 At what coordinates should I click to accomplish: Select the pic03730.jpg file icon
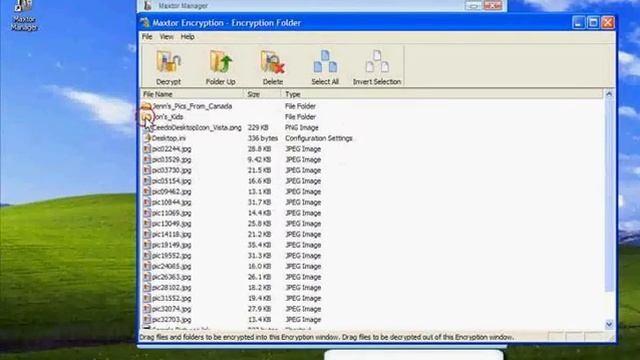pos(147,170)
